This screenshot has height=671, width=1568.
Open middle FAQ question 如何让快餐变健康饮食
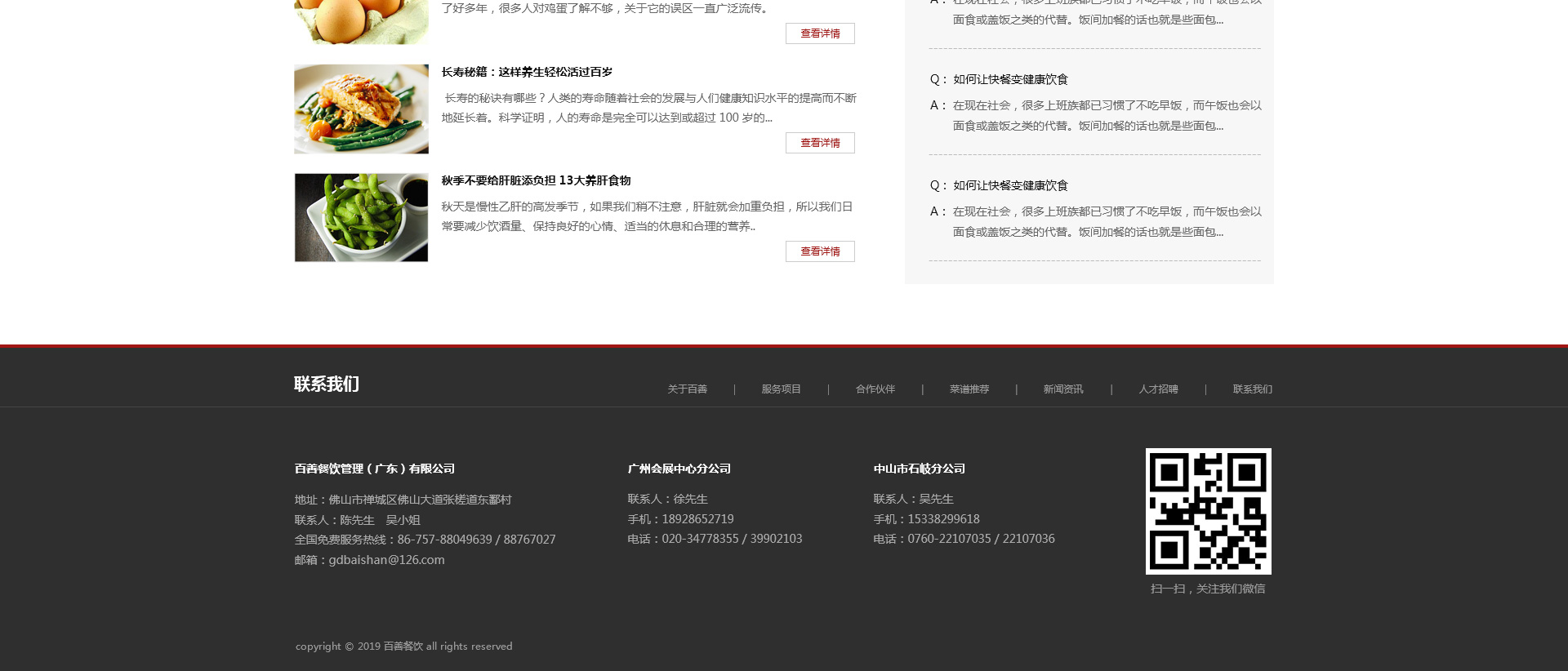tap(1010, 79)
